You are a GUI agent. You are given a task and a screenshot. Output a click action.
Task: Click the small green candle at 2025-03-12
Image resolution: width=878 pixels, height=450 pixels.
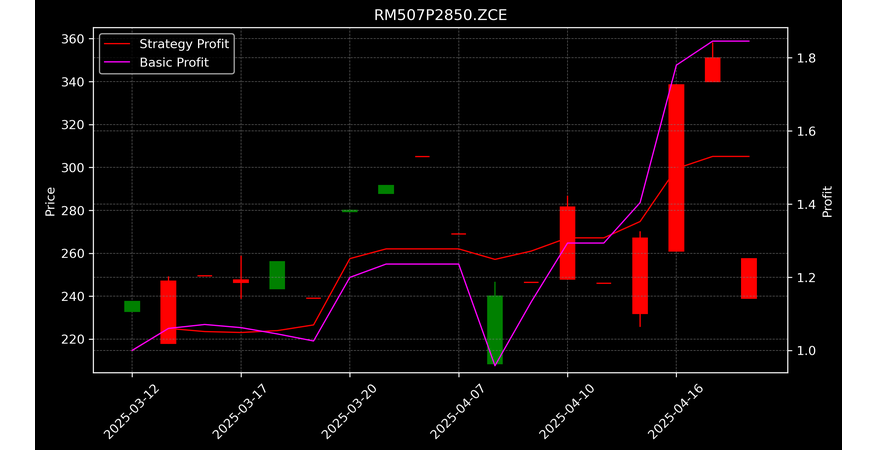tap(132, 306)
